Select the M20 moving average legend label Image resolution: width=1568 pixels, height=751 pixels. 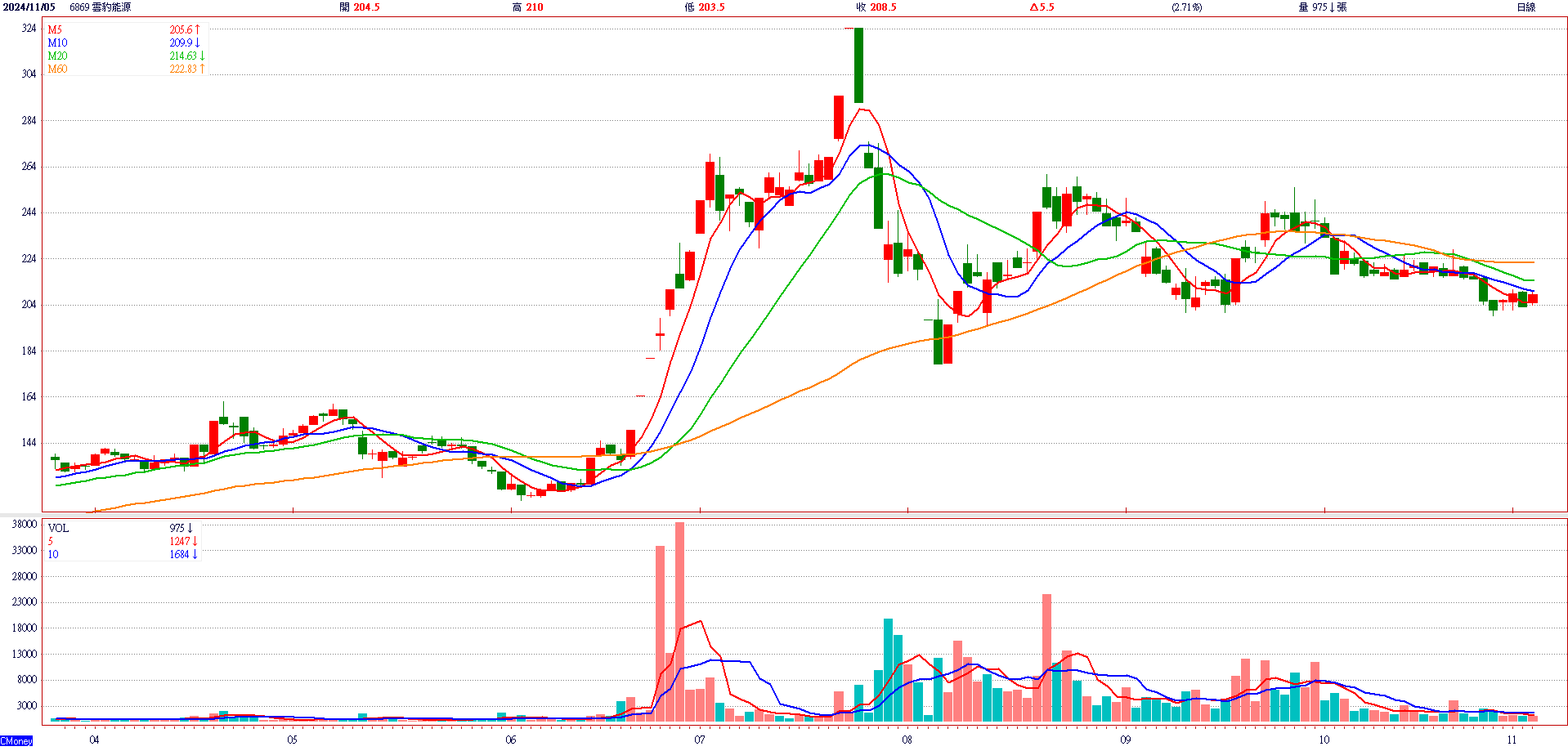tap(57, 56)
